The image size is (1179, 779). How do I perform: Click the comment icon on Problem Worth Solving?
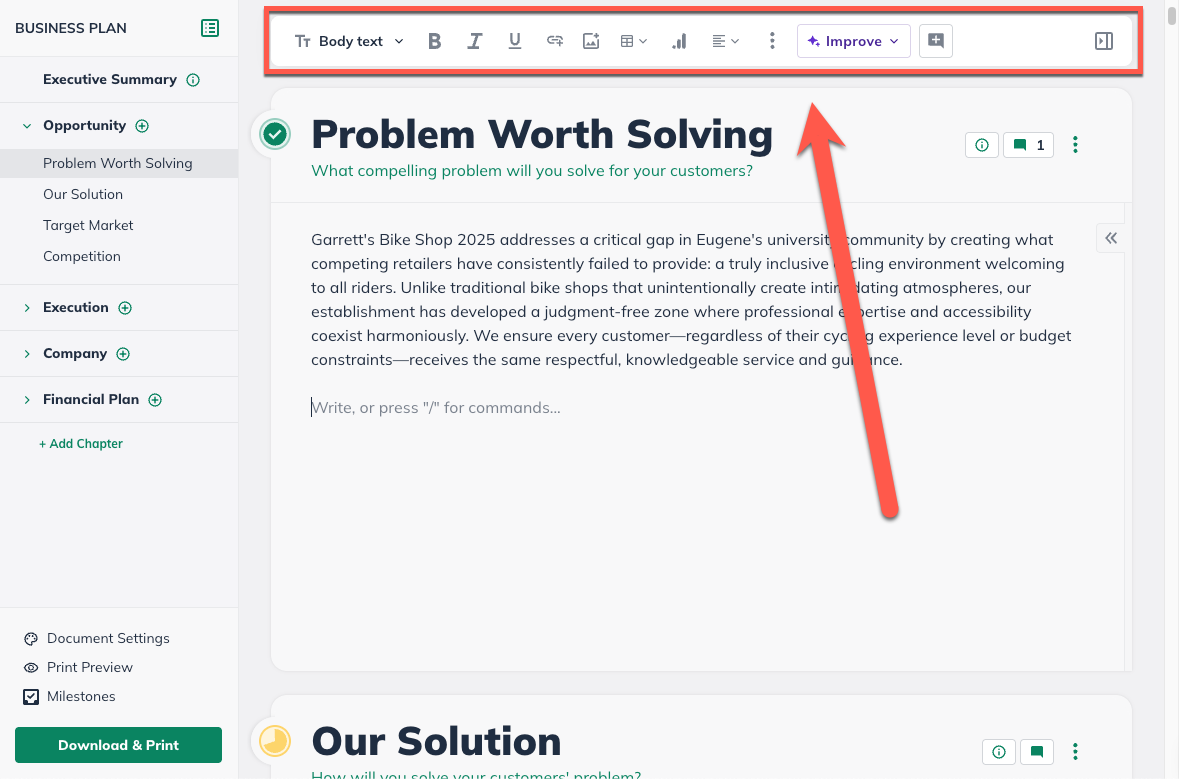pyautogui.click(x=1028, y=144)
